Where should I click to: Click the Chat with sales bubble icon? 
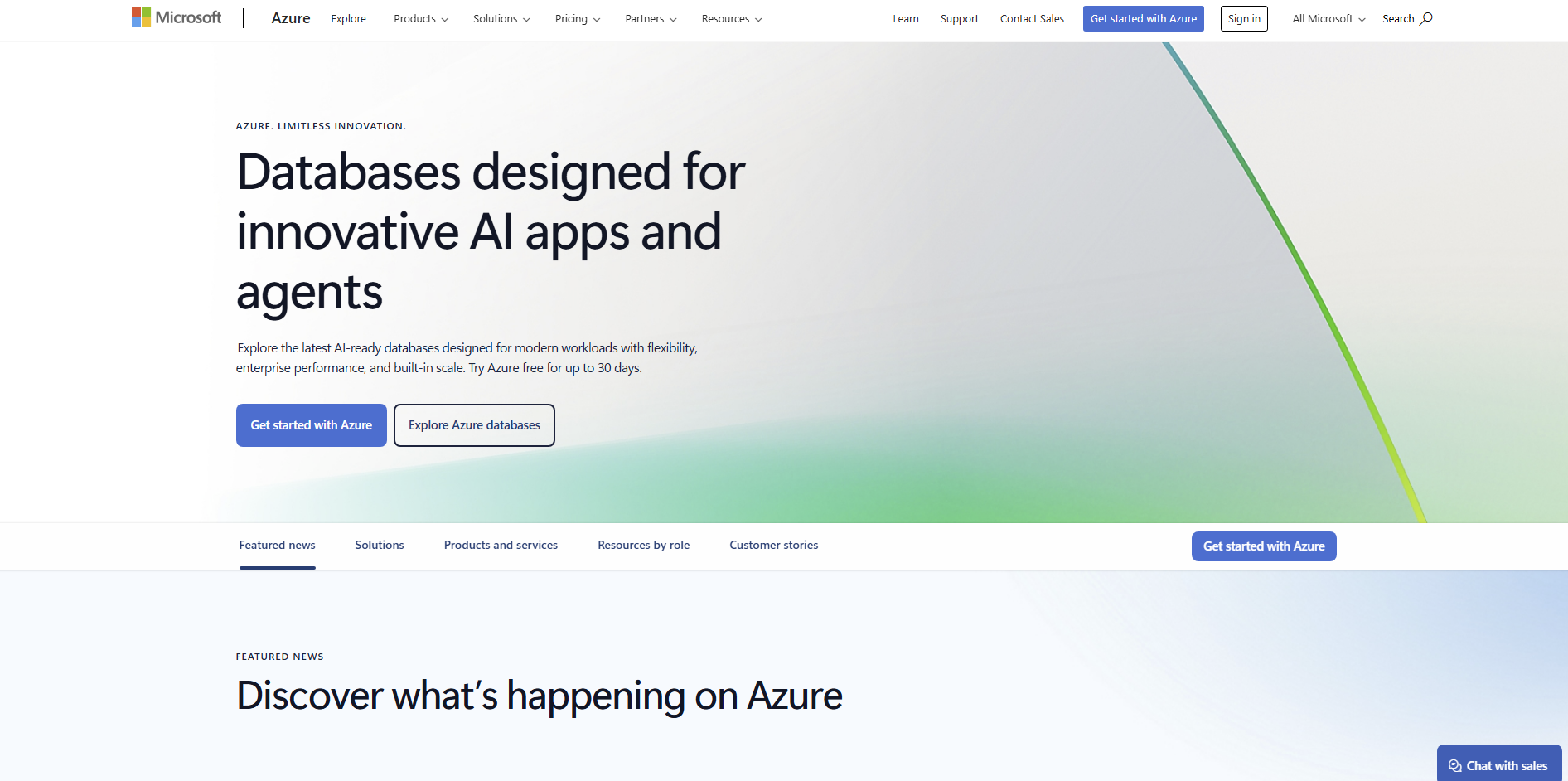[x=1455, y=764]
